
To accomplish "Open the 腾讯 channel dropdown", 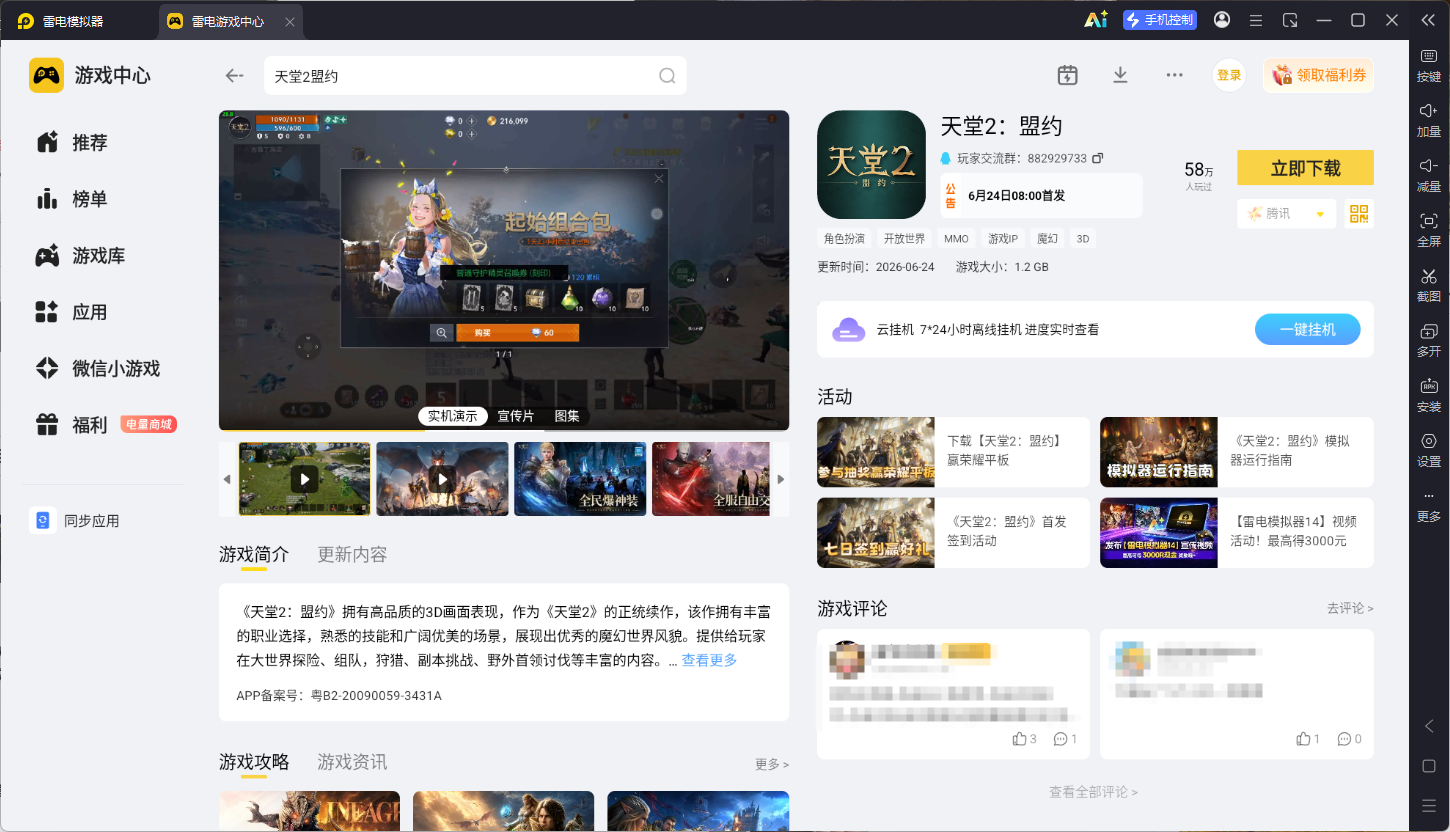I will 1286,213.
